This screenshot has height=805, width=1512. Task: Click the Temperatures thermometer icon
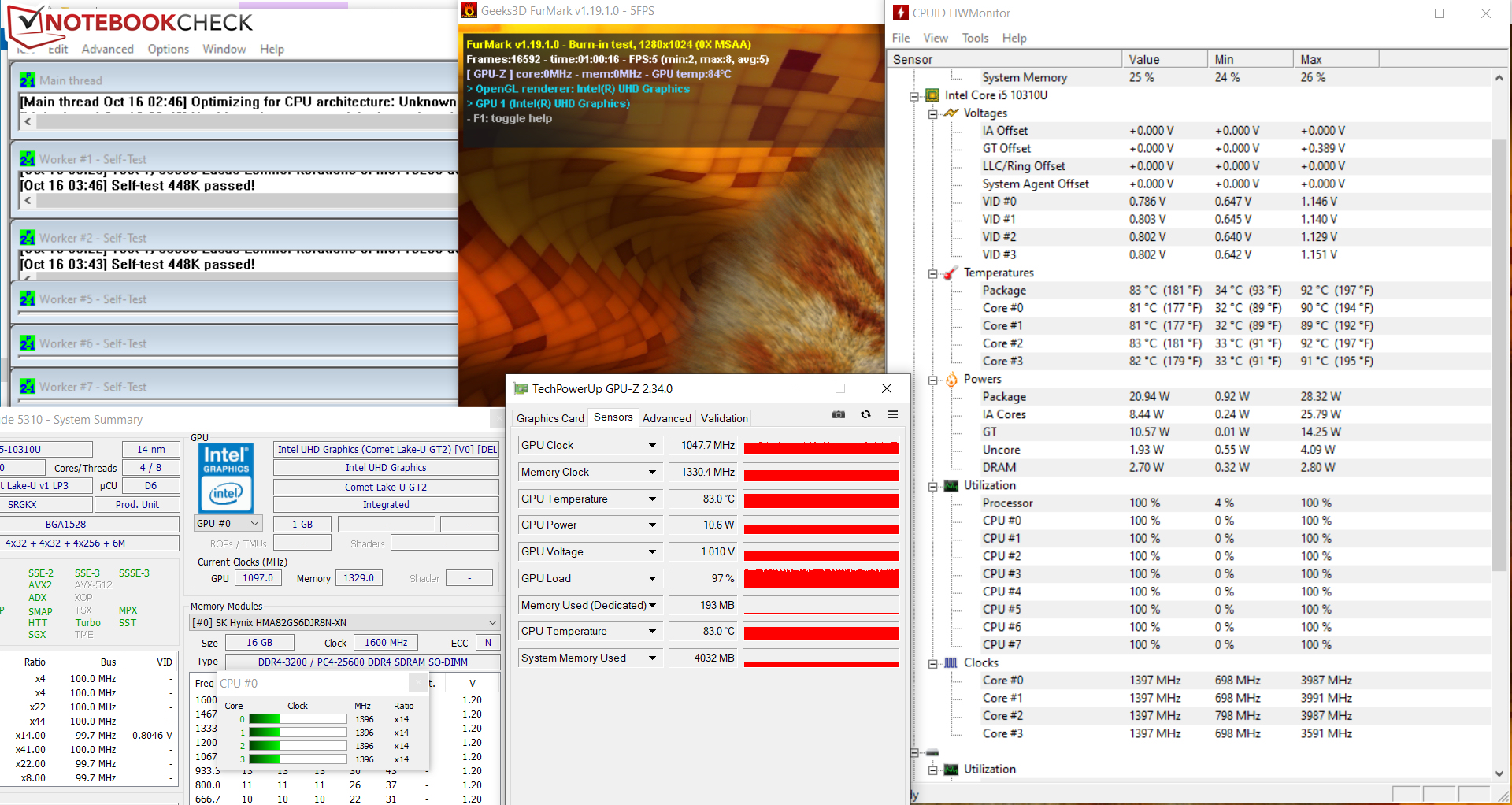(951, 273)
